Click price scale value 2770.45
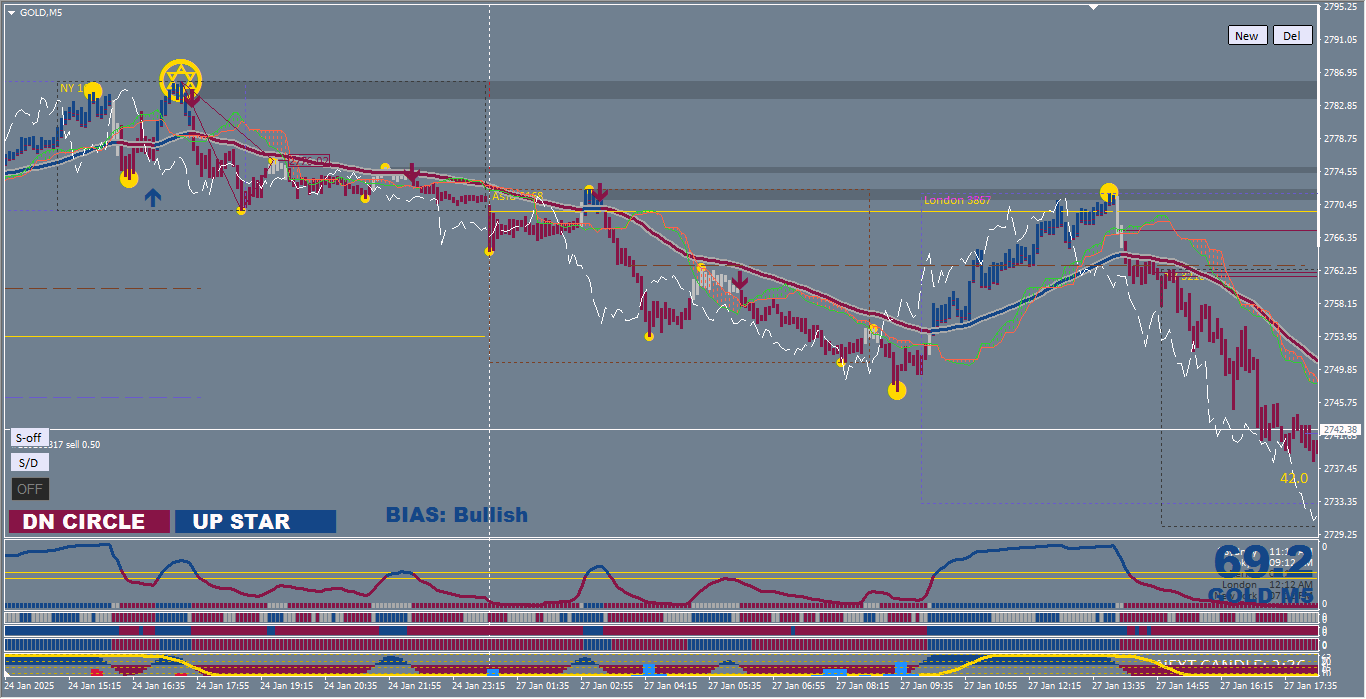Viewport: 1366px width, 699px height. (x=1340, y=205)
